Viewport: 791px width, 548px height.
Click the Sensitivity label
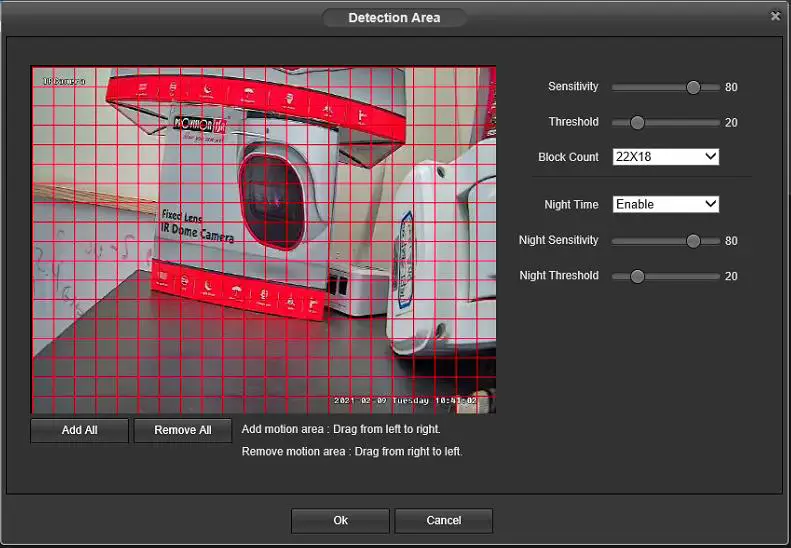[573, 86]
